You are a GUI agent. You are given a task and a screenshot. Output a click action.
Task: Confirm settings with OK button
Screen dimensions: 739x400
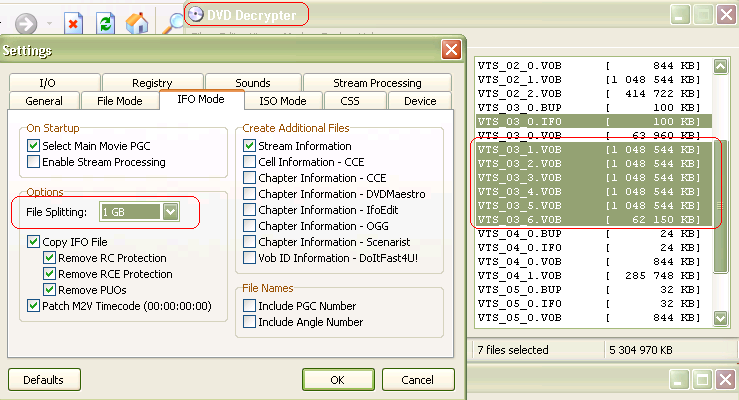338,380
